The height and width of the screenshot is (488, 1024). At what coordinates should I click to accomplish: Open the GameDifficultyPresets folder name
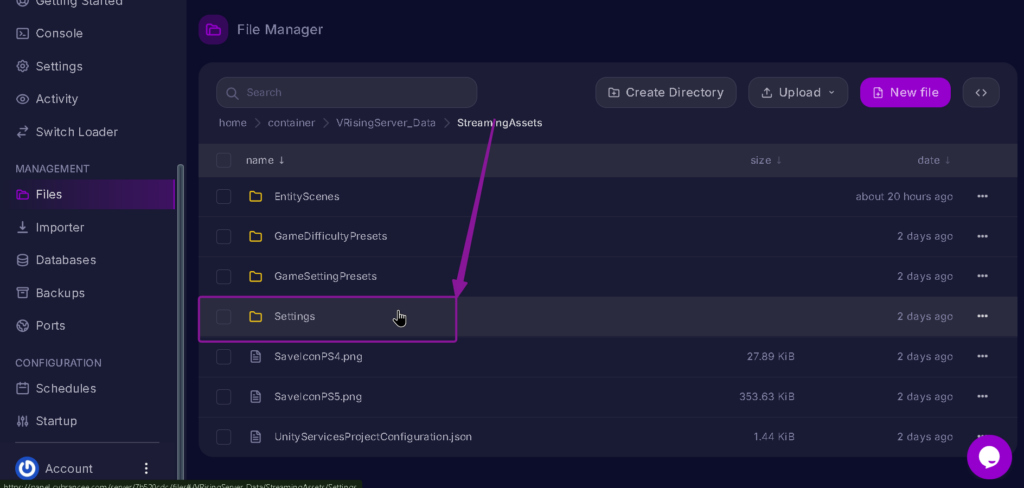tap(330, 236)
